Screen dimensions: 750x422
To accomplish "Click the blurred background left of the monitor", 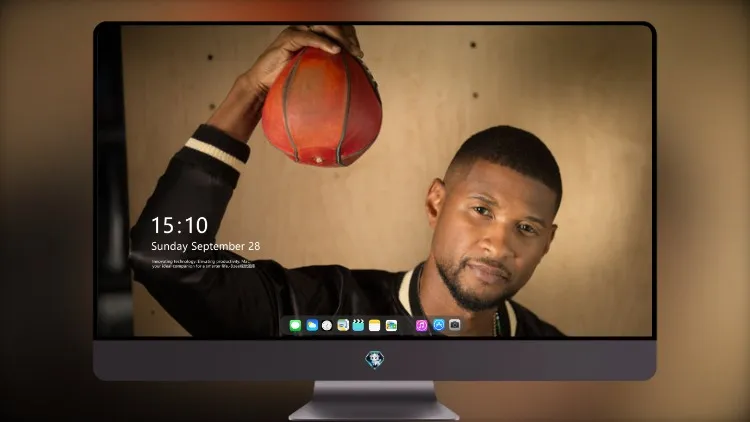I will click(45, 211).
